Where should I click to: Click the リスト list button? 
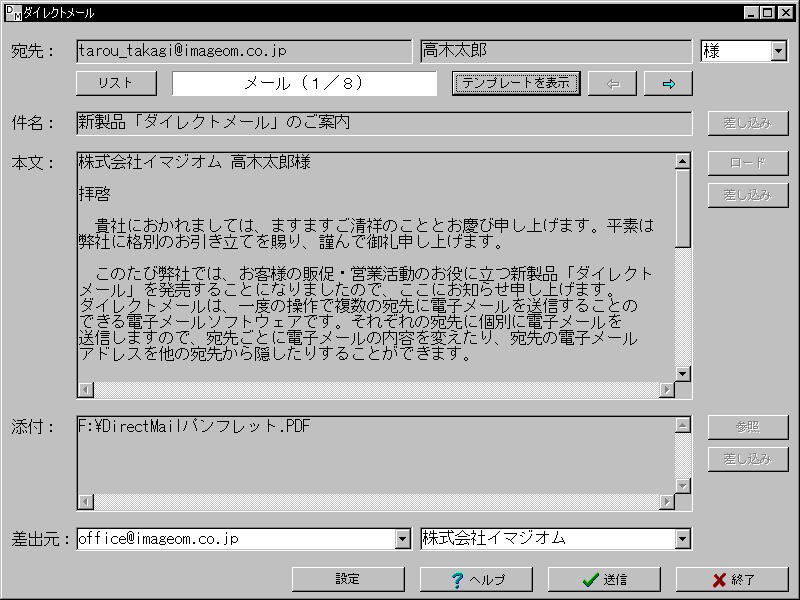(116, 83)
